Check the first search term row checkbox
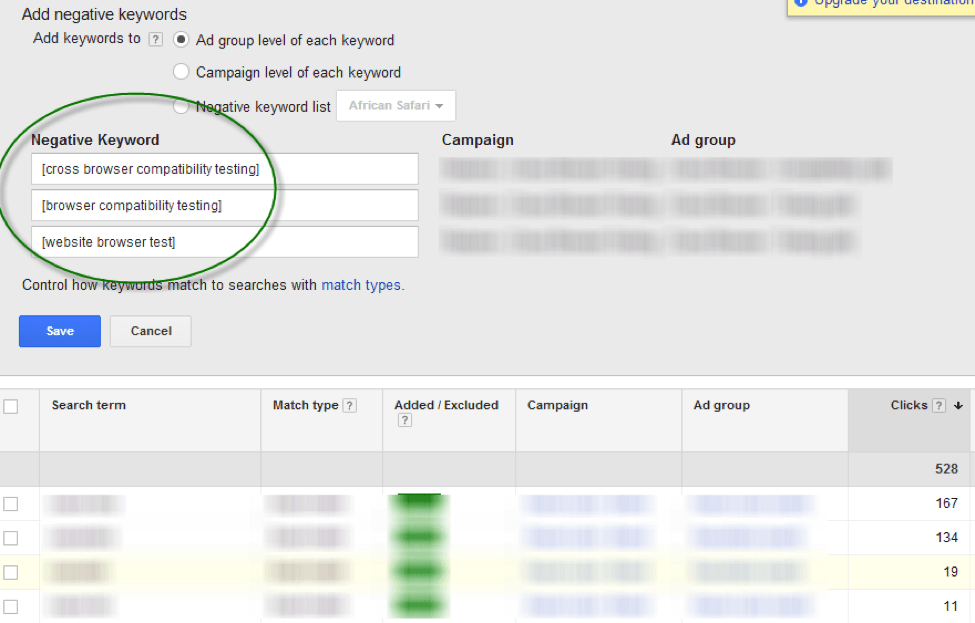This screenshot has width=975, height=623. pos(9,504)
